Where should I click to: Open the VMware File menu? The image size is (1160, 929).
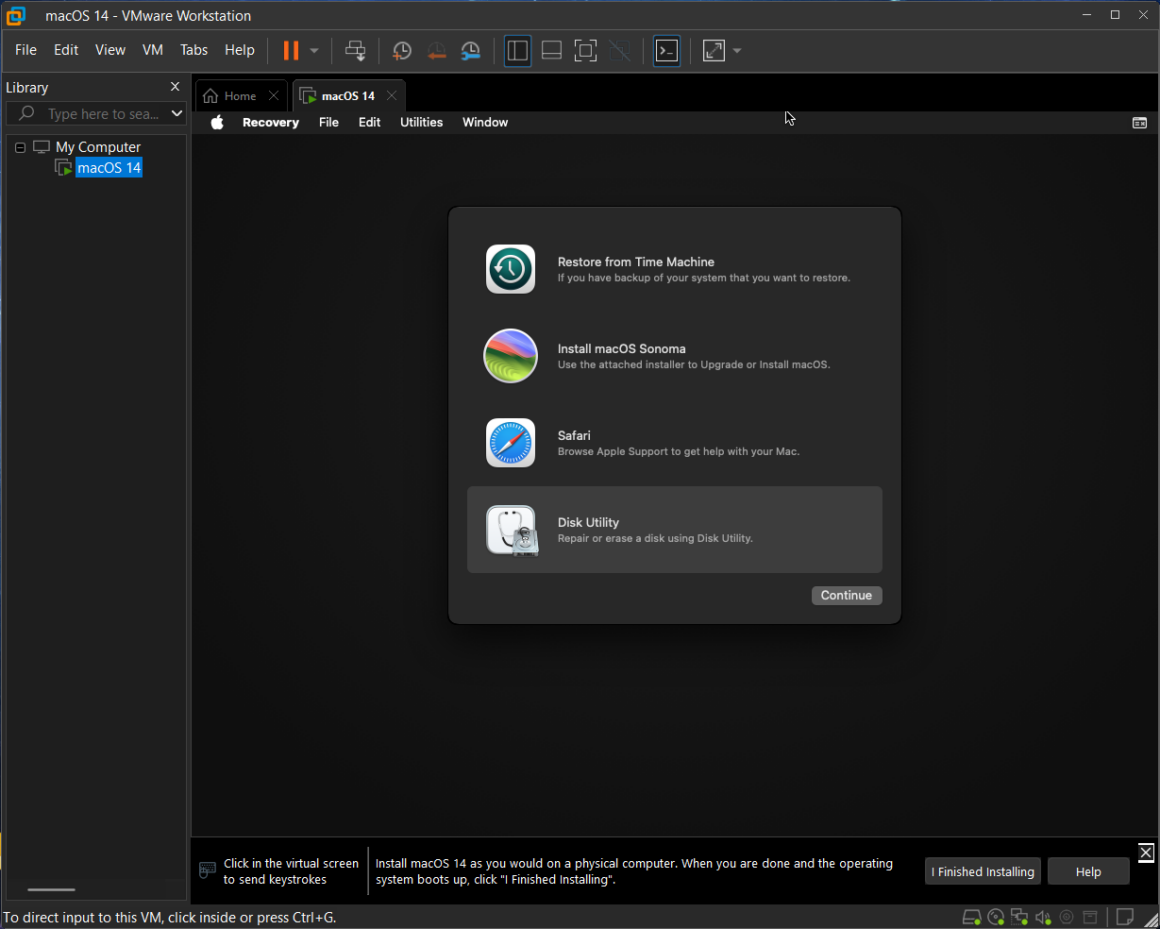(26, 50)
